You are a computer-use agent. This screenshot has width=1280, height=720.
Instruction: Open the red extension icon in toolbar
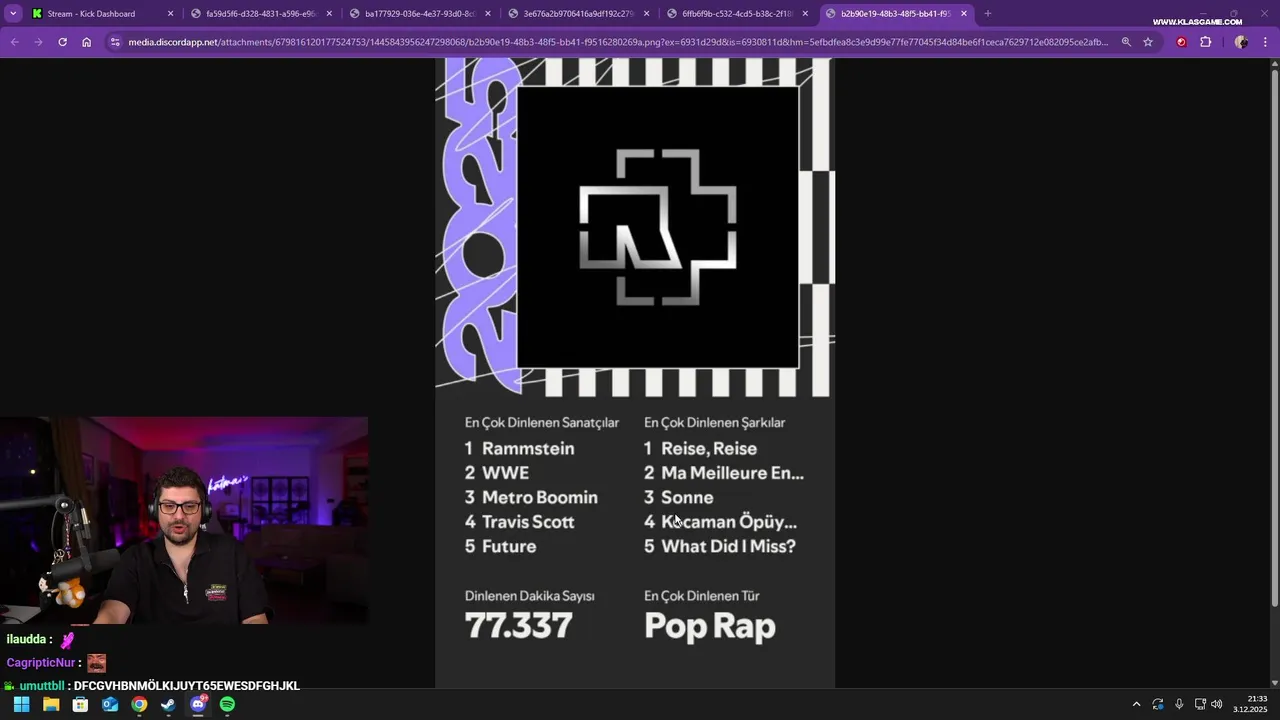[1181, 42]
